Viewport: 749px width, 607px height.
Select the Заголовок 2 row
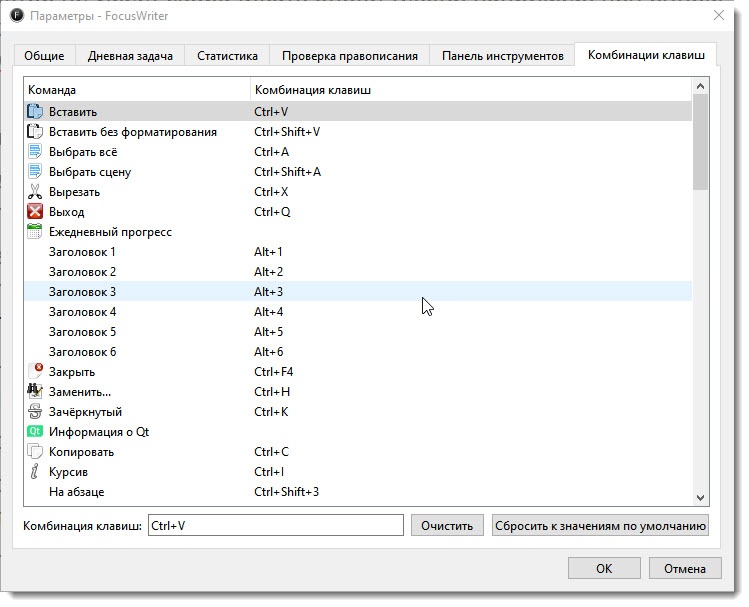point(358,272)
